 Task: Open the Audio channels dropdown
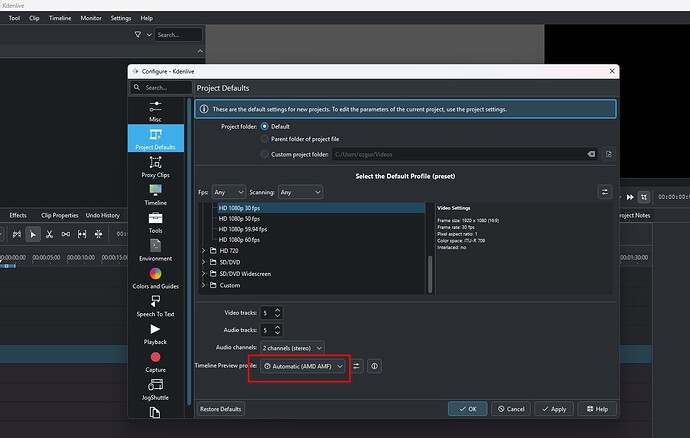pos(292,348)
